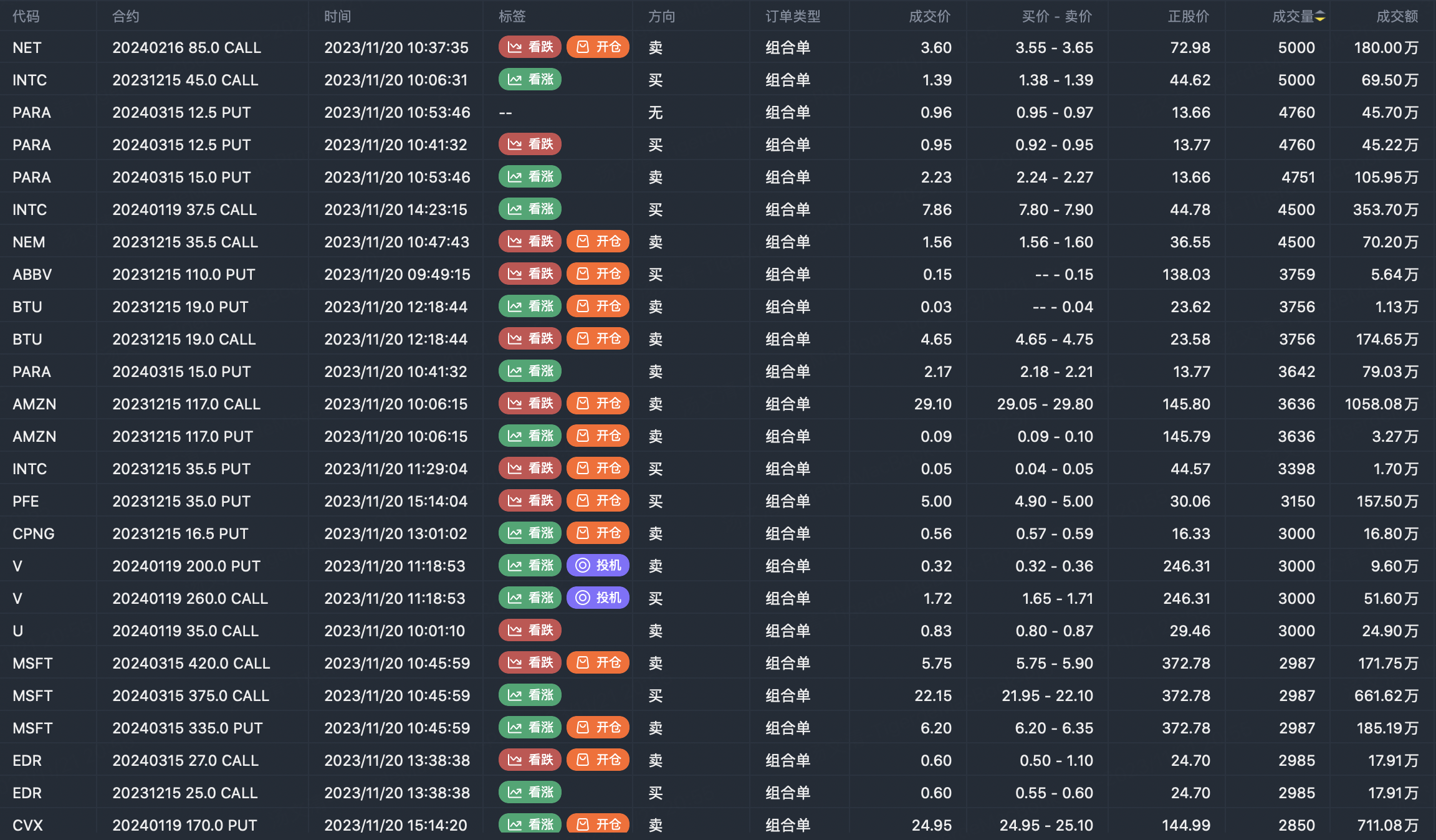Sort by 成交价 column header

tap(929, 17)
